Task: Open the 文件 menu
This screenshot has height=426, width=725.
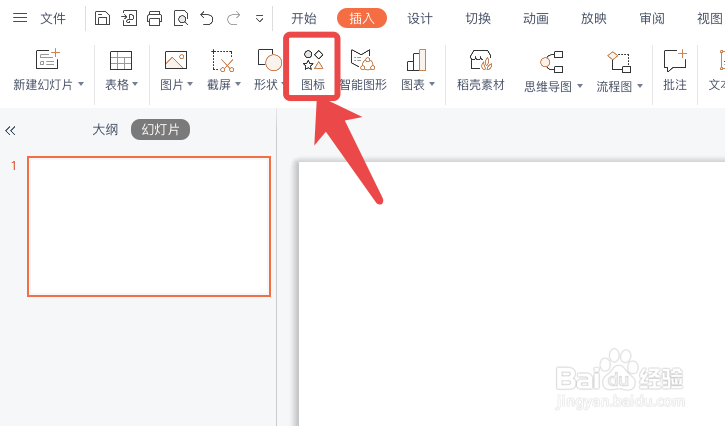Action: (x=53, y=19)
